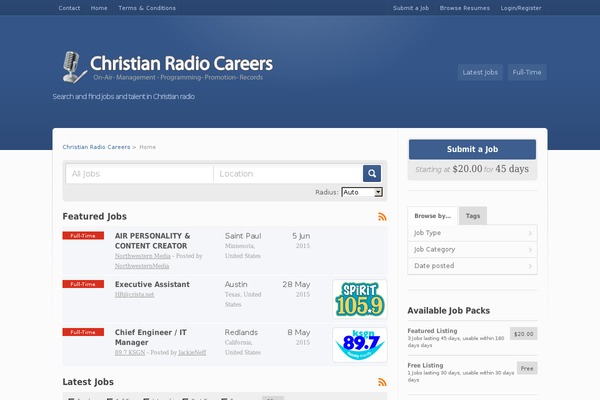Select the Browse by... tab
600x400 pixels.
pyautogui.click(x=432, y=216)
